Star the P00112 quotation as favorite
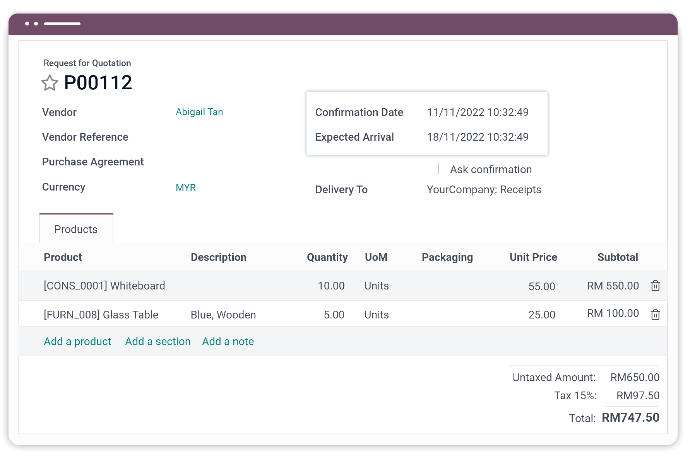690x475 pixels. 49,83
